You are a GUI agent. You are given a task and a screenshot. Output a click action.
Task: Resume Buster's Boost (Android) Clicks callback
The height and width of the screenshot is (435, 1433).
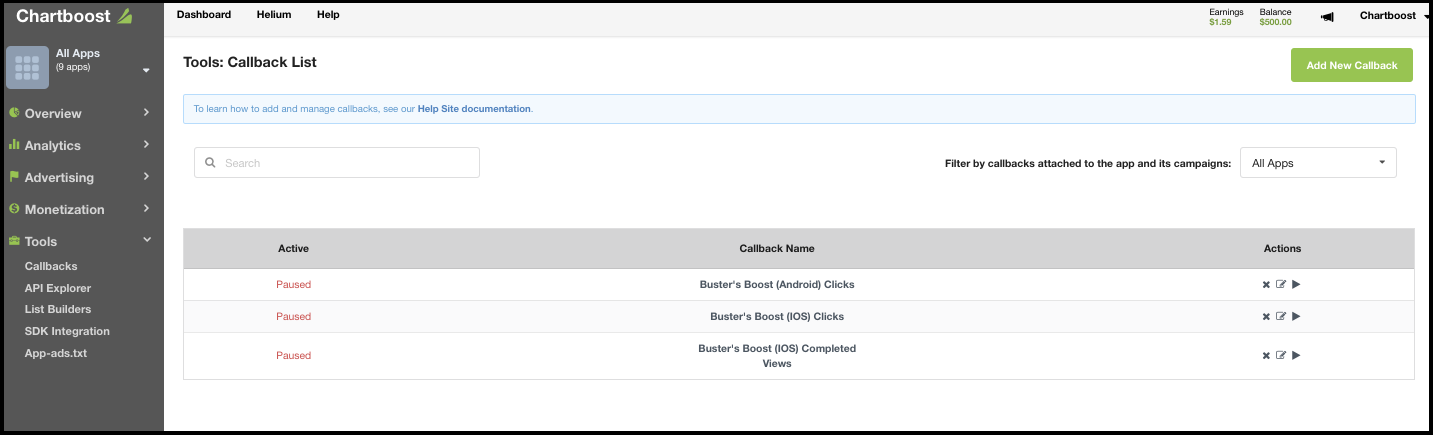(x=1296, y=285)
